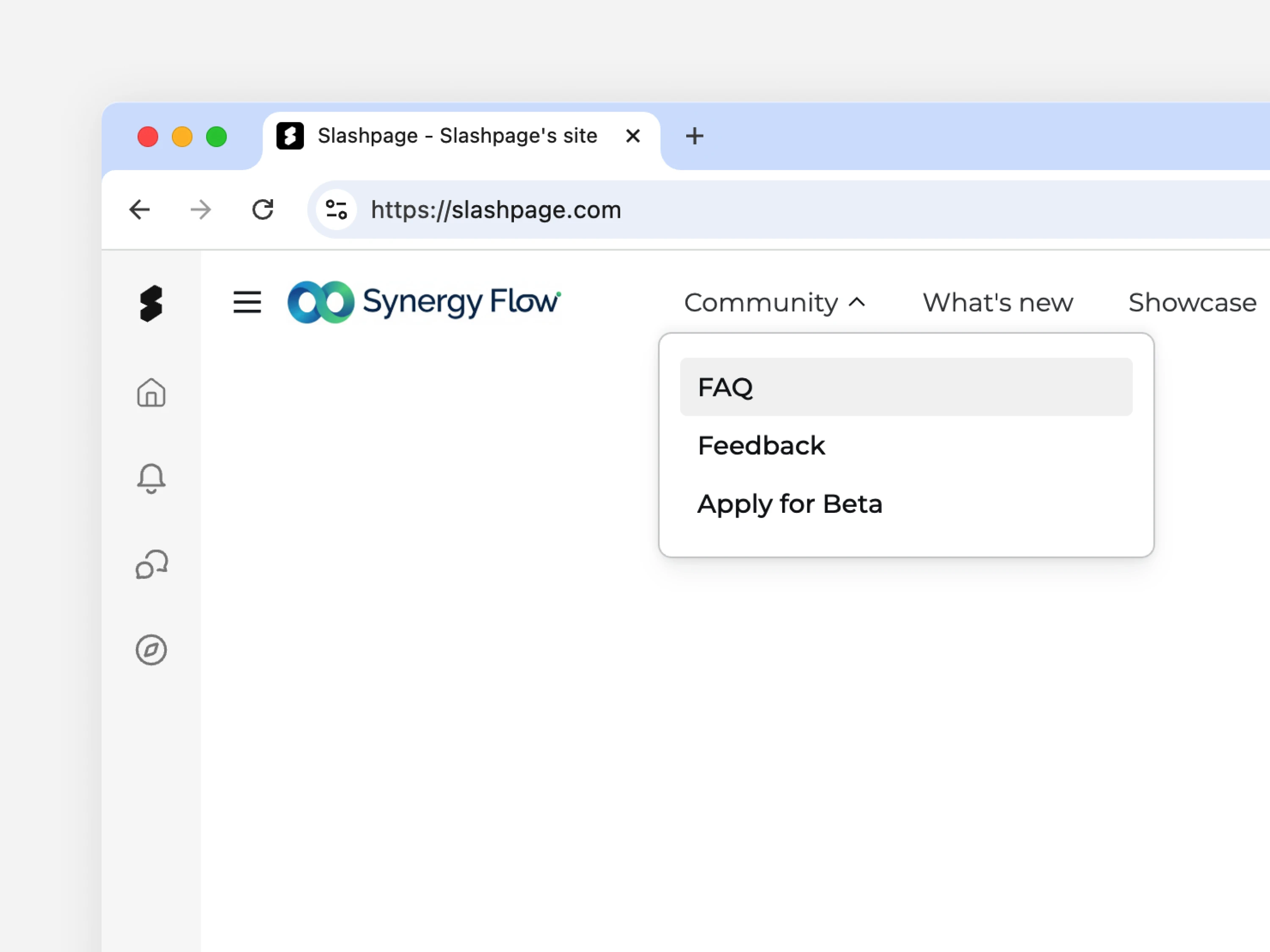
Task: Click the Slashpage logo in sidebar
Action: (151, 303)
